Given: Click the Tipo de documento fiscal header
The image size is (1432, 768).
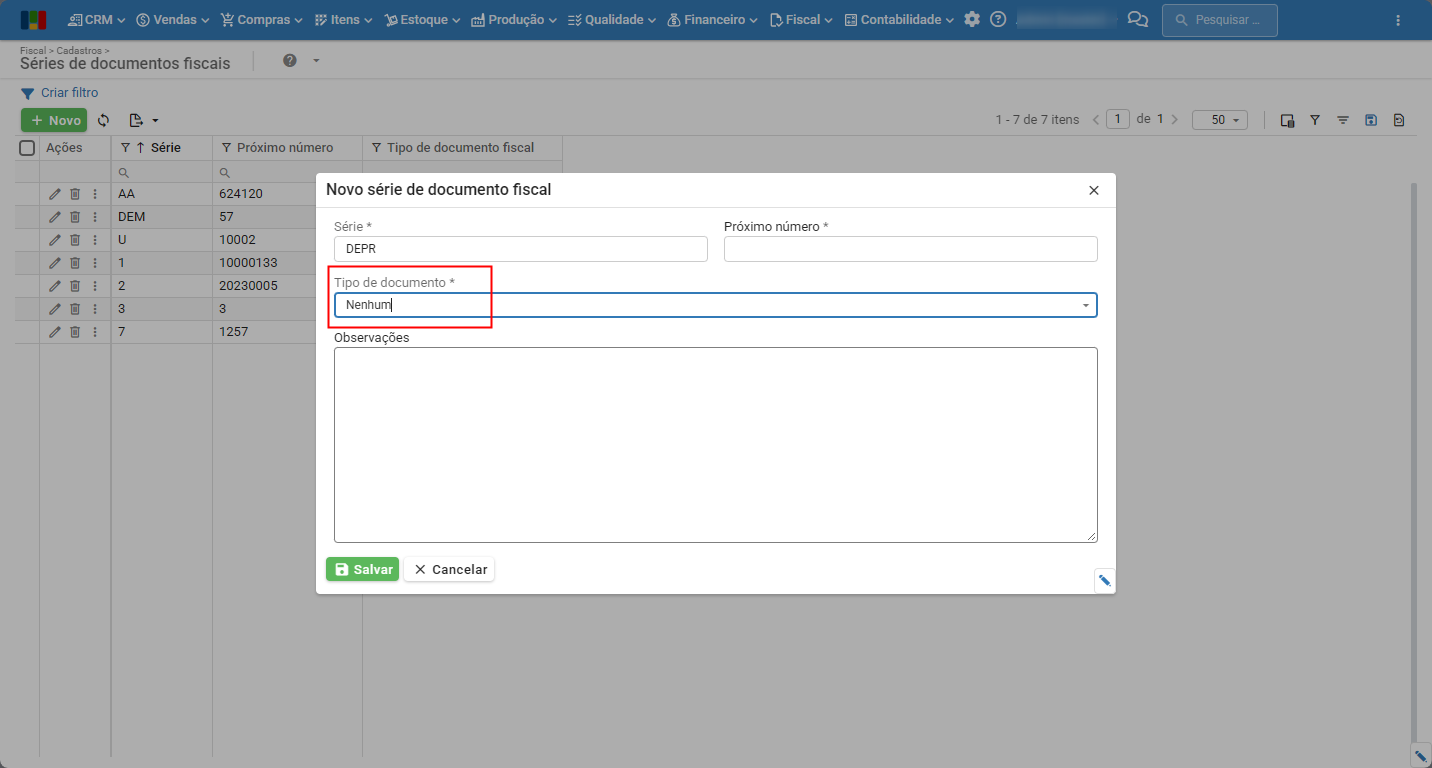Looking at the screenshot, I should pos(460,148).
